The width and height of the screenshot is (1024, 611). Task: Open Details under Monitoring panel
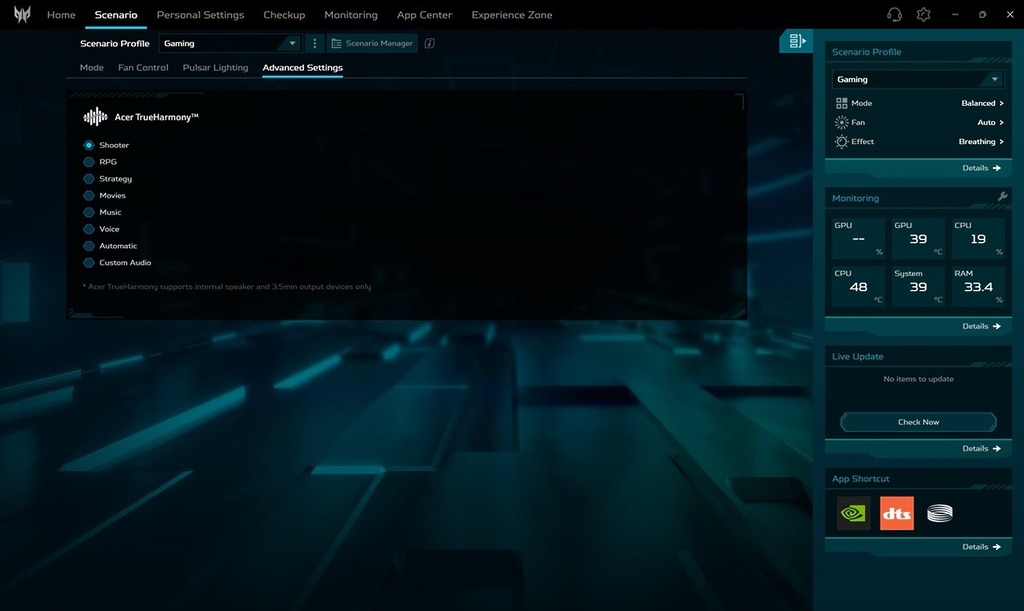click(x=981, y=326)
